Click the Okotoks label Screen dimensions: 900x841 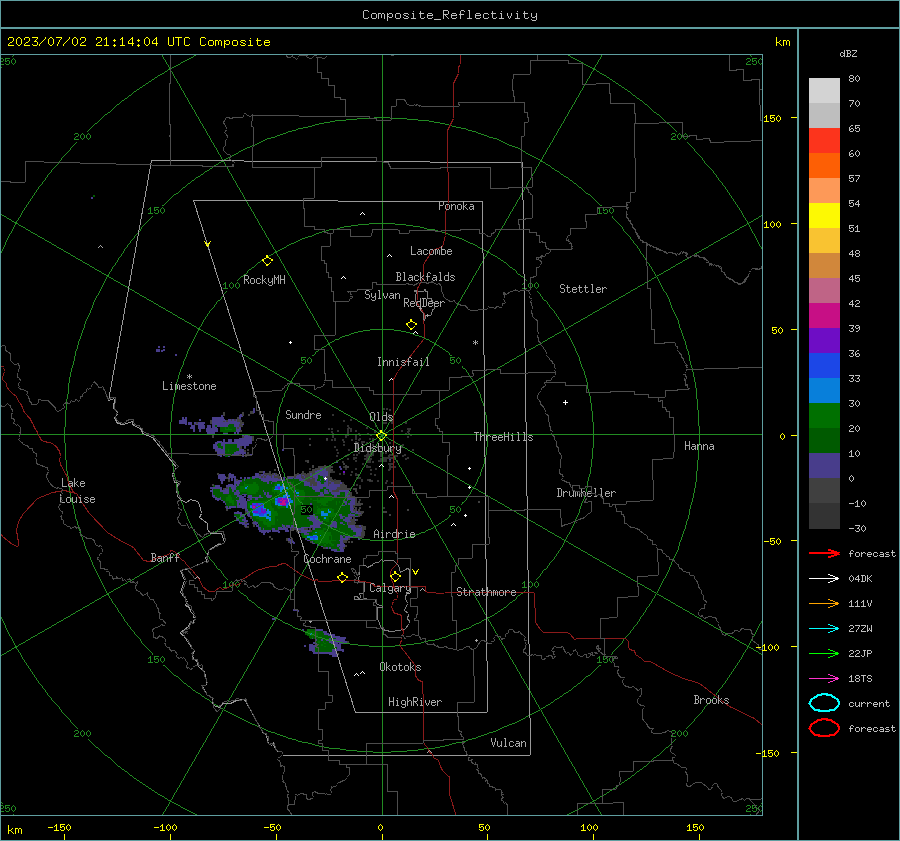(x=400, y=667)
